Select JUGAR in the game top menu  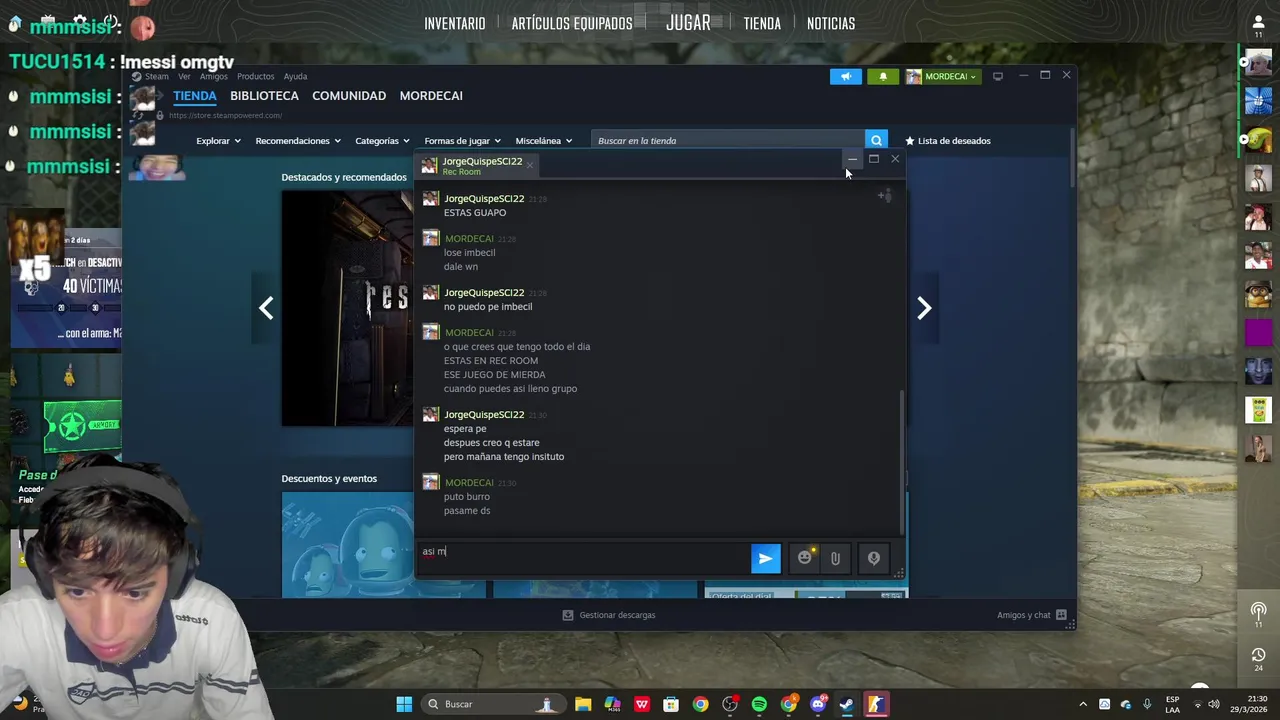(688, 22)
